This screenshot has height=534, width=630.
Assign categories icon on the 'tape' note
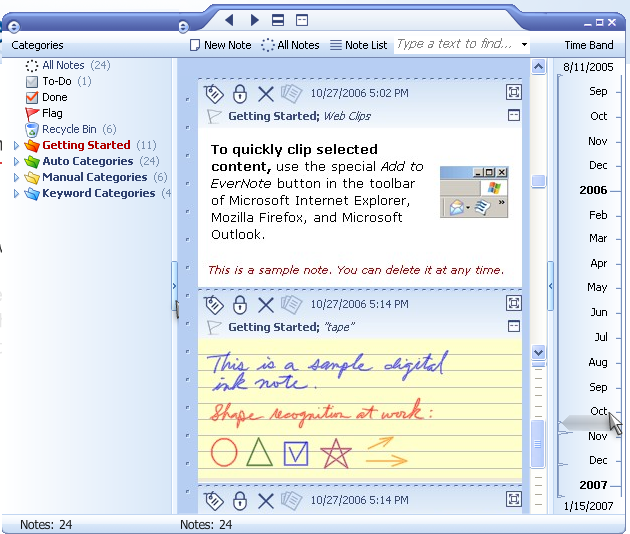213,305
